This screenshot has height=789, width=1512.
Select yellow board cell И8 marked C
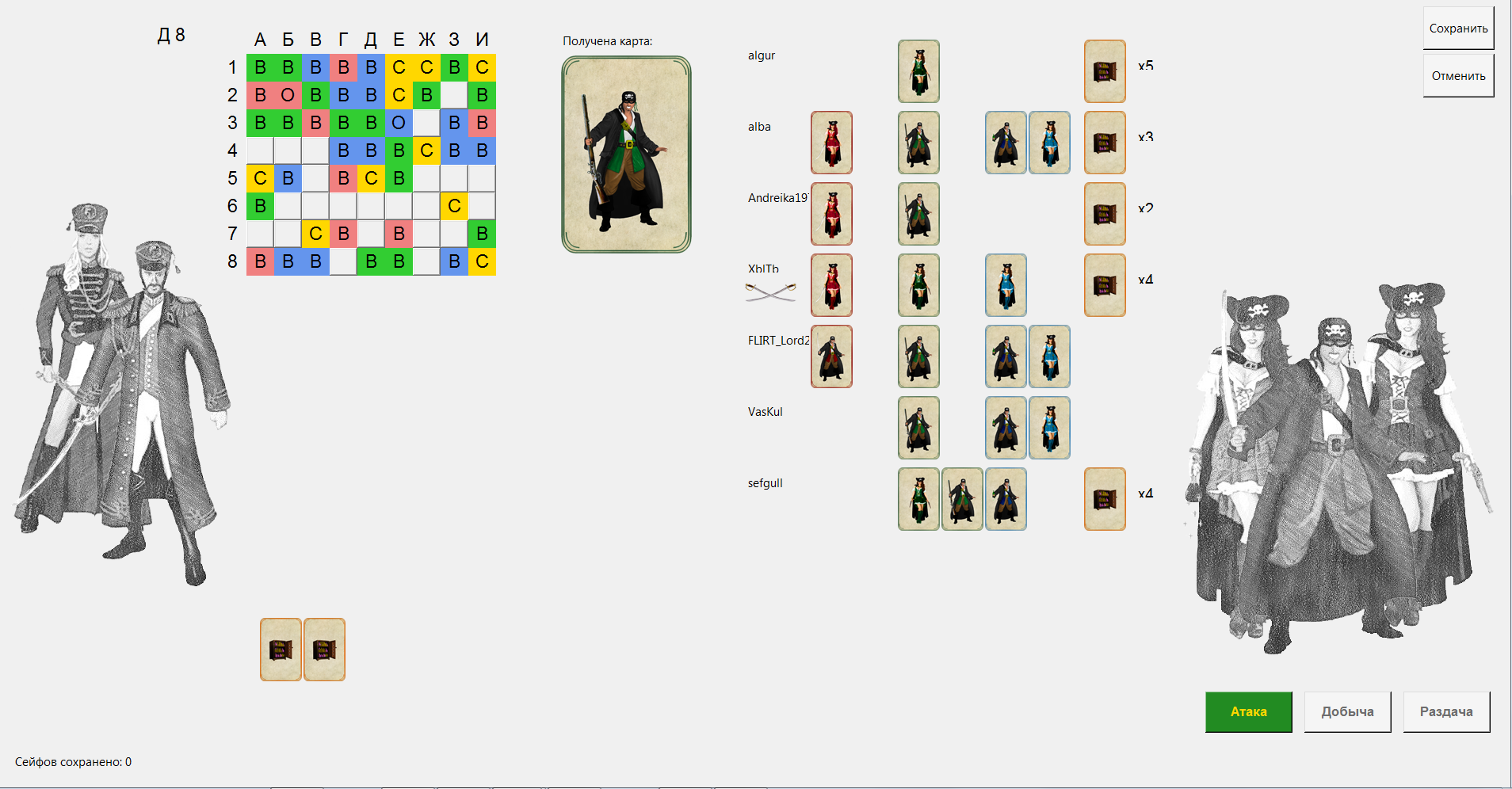(482, 261)
